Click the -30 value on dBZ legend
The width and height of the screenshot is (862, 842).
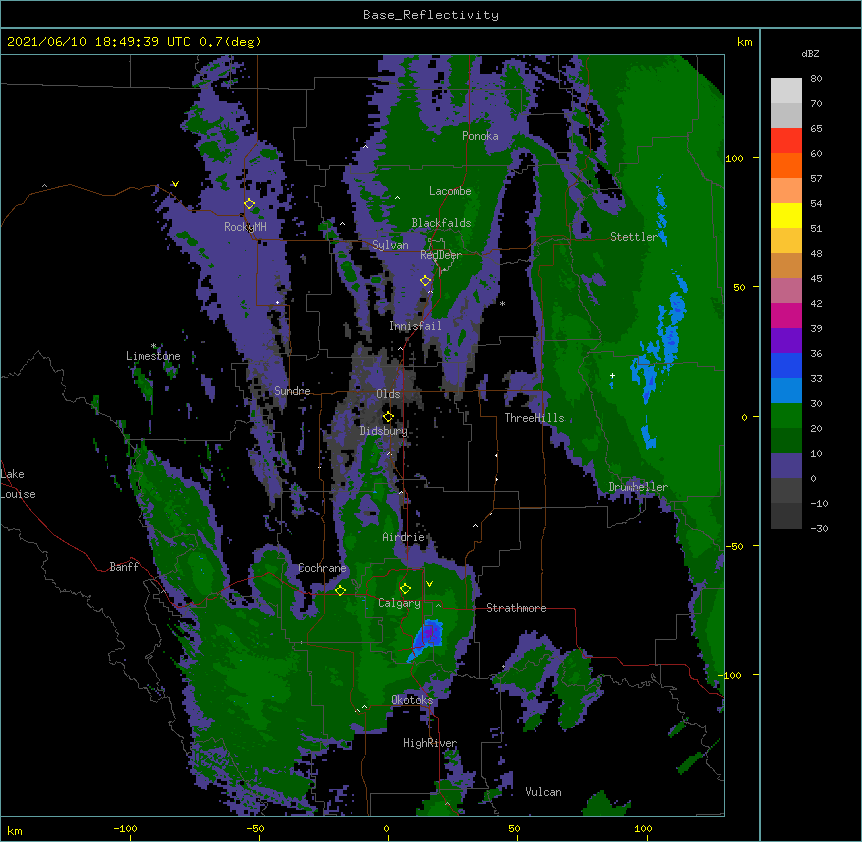819,528
